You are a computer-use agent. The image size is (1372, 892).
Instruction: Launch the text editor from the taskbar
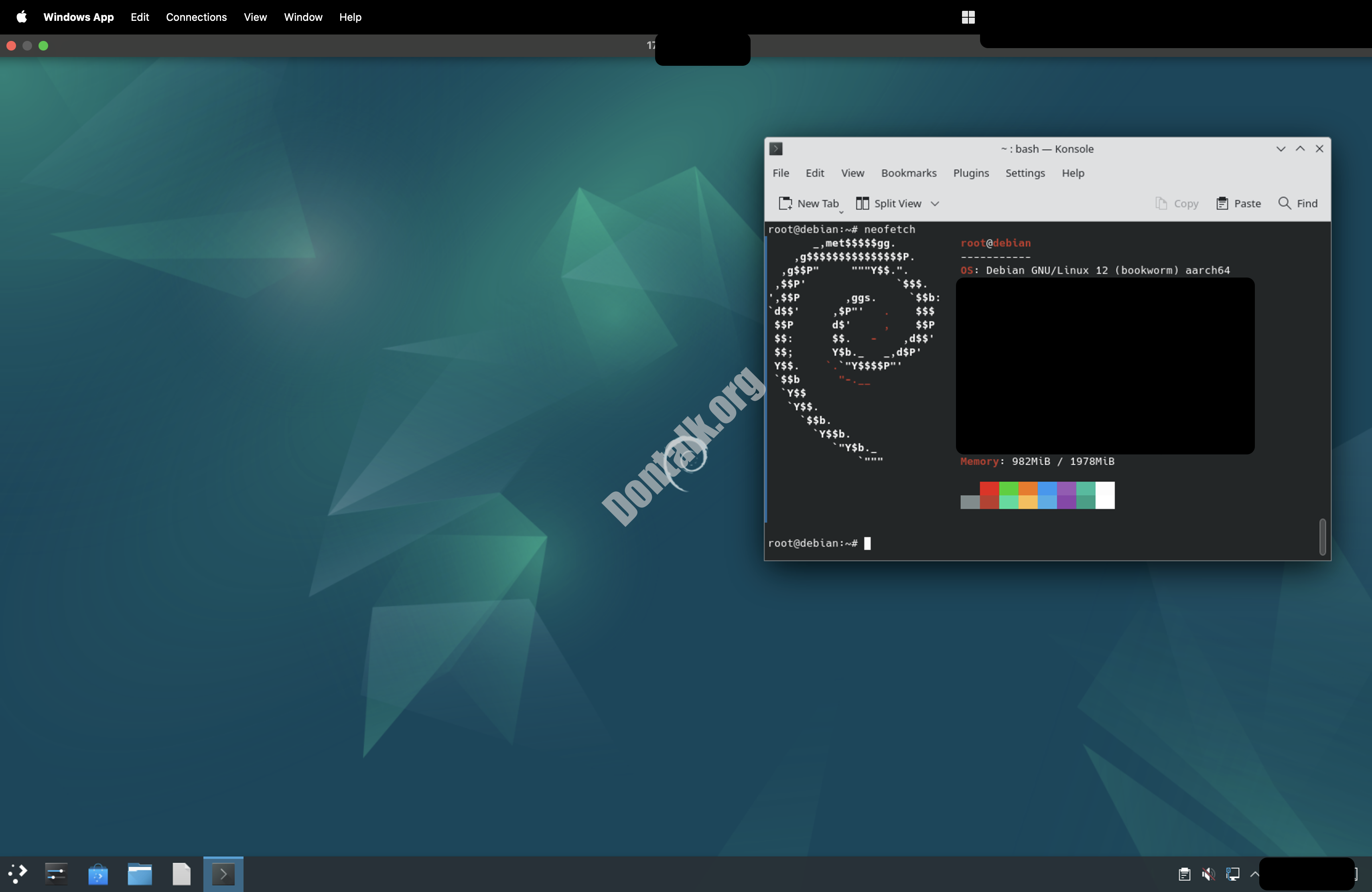click(181, 874)
